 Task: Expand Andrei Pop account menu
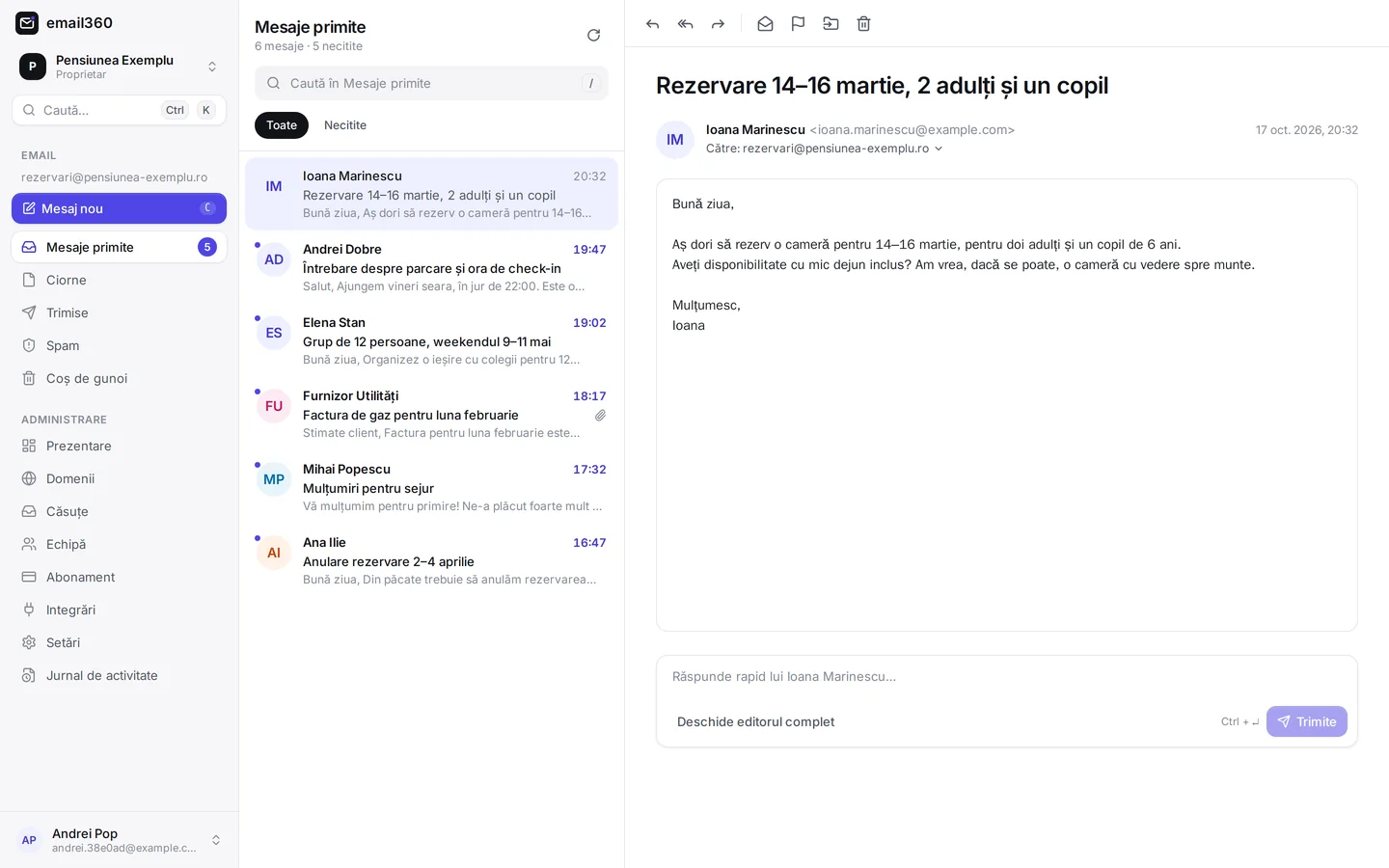click(119, 840)
